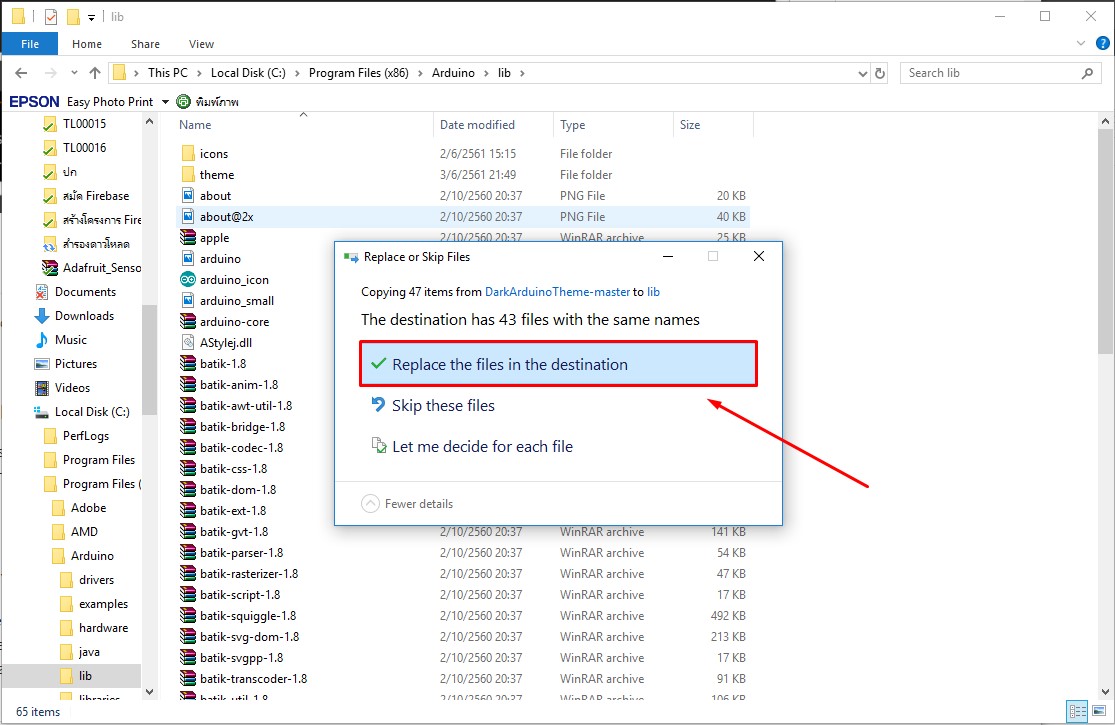Viewport: 1115px width, 725px height.
Task: Open the File menu tab
Action: (x=30, y=44)
